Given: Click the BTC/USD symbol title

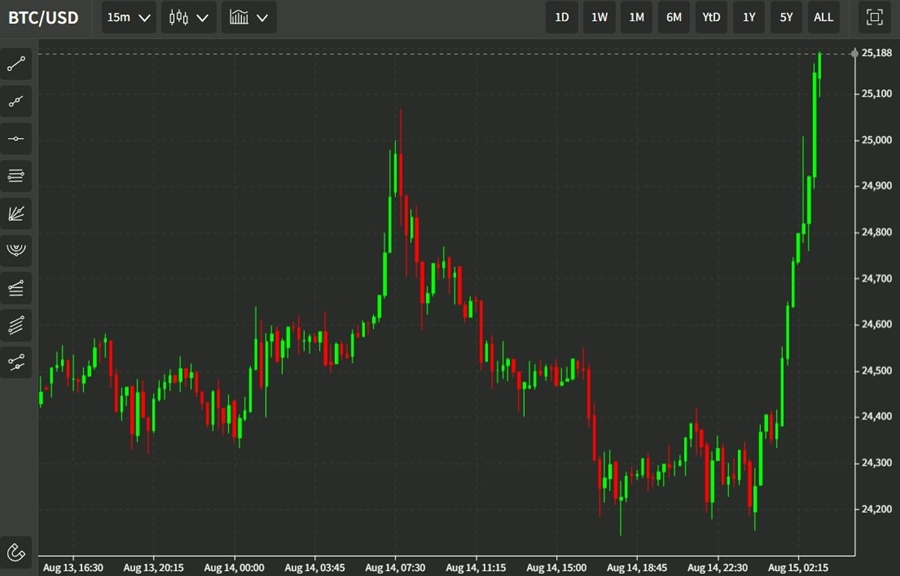Looking at the screenshot, I should (x=43, y=17).
